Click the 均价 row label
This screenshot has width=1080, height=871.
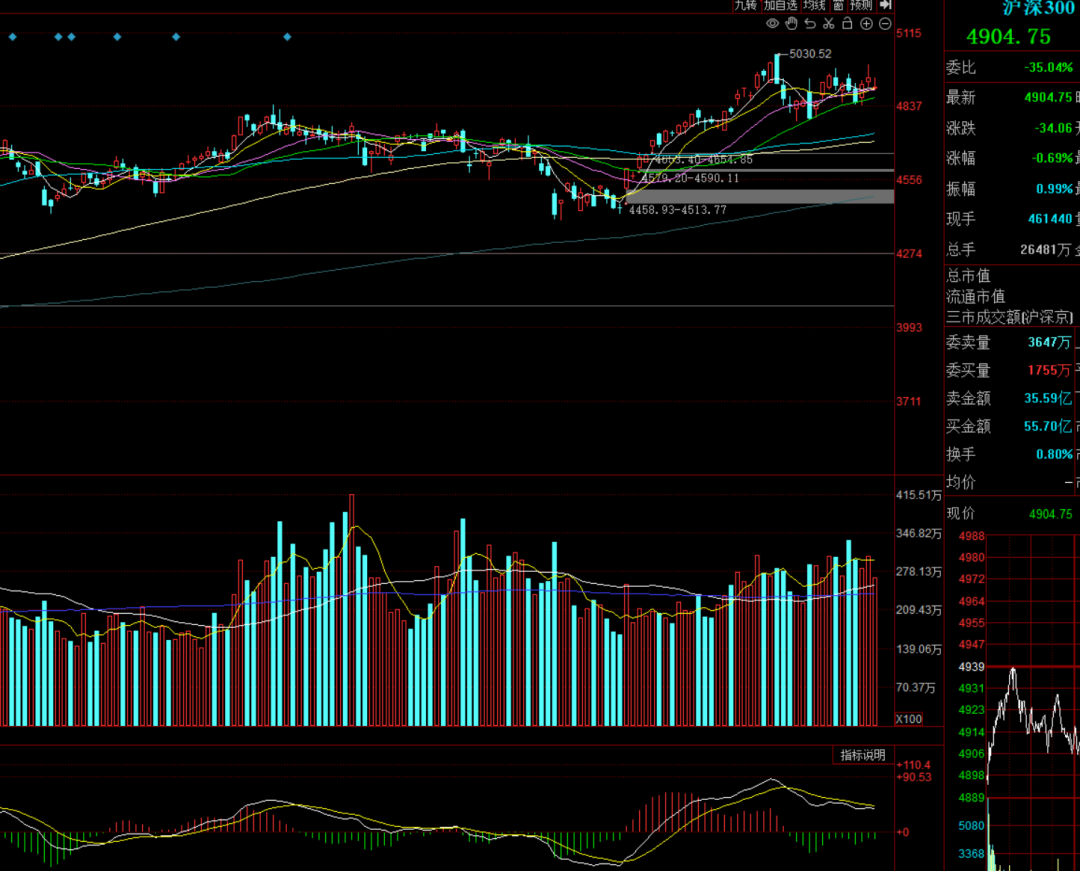(960, 483)
